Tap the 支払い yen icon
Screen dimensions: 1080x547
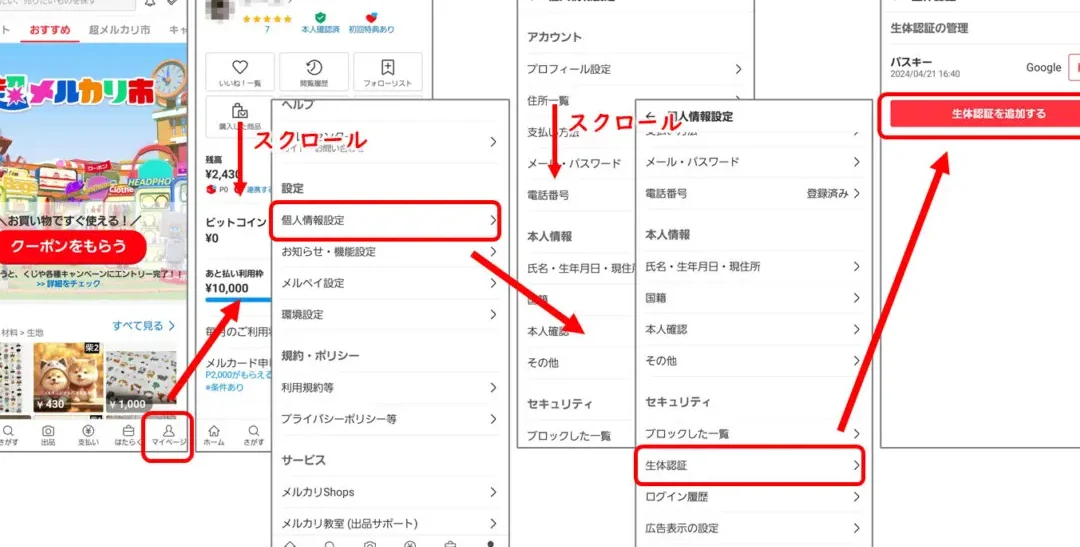[x=87, y=435]
